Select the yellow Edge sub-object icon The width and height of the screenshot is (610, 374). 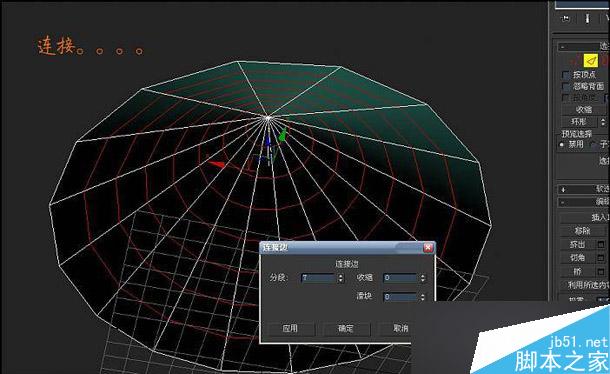tap(591, 60)
